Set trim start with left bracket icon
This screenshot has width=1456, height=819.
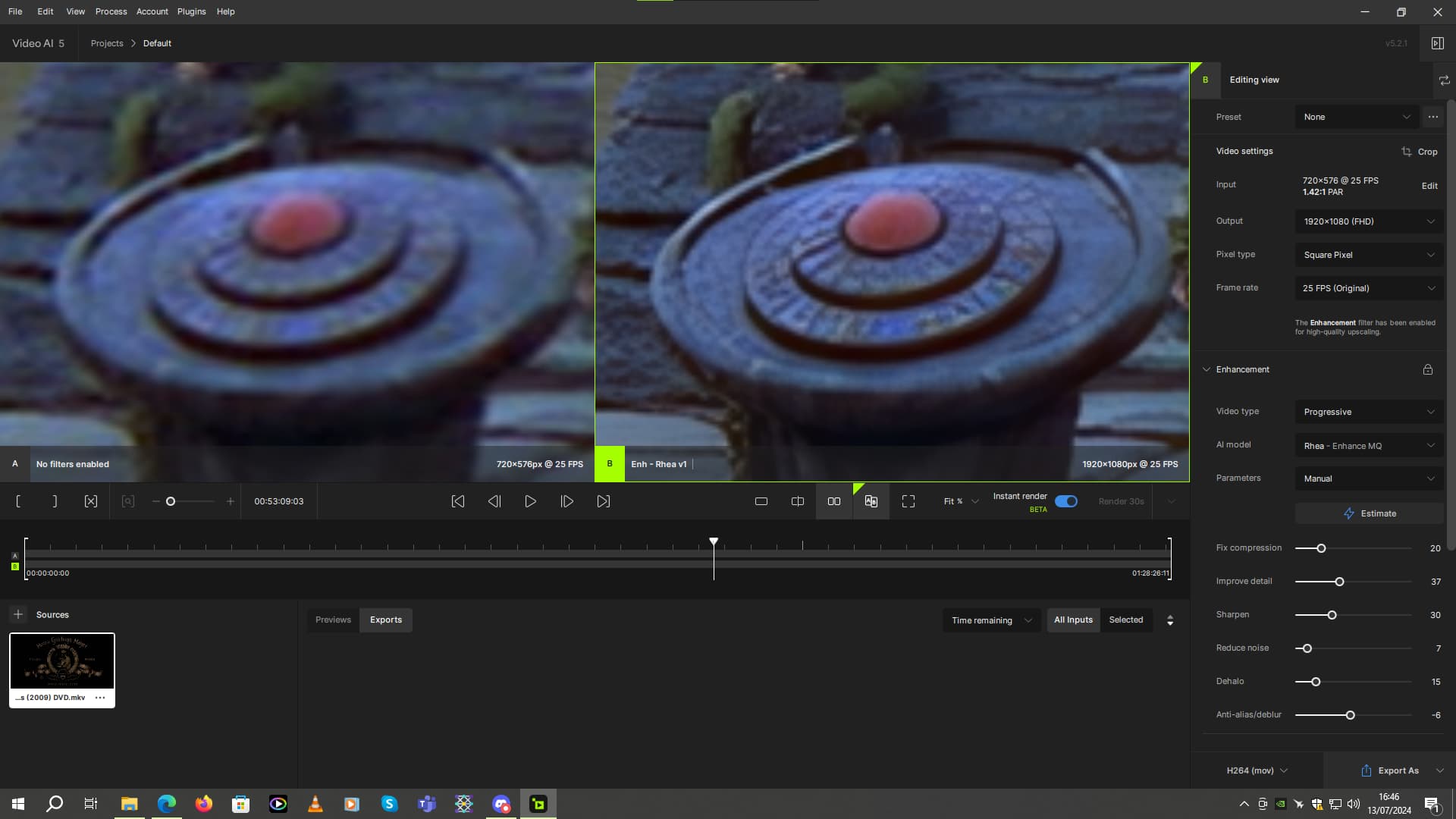(x=18, y=501)
